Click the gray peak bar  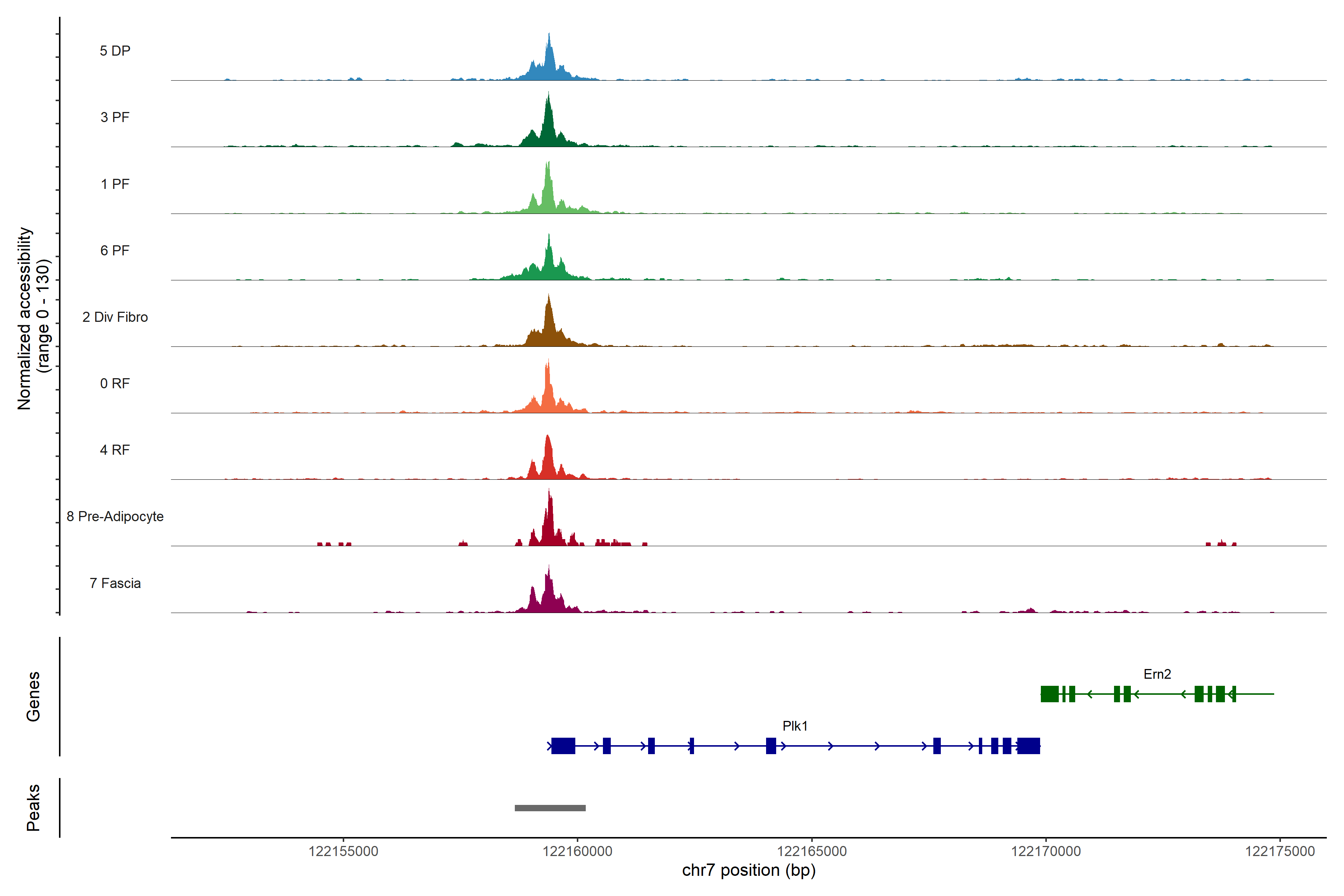pos(550,808)
